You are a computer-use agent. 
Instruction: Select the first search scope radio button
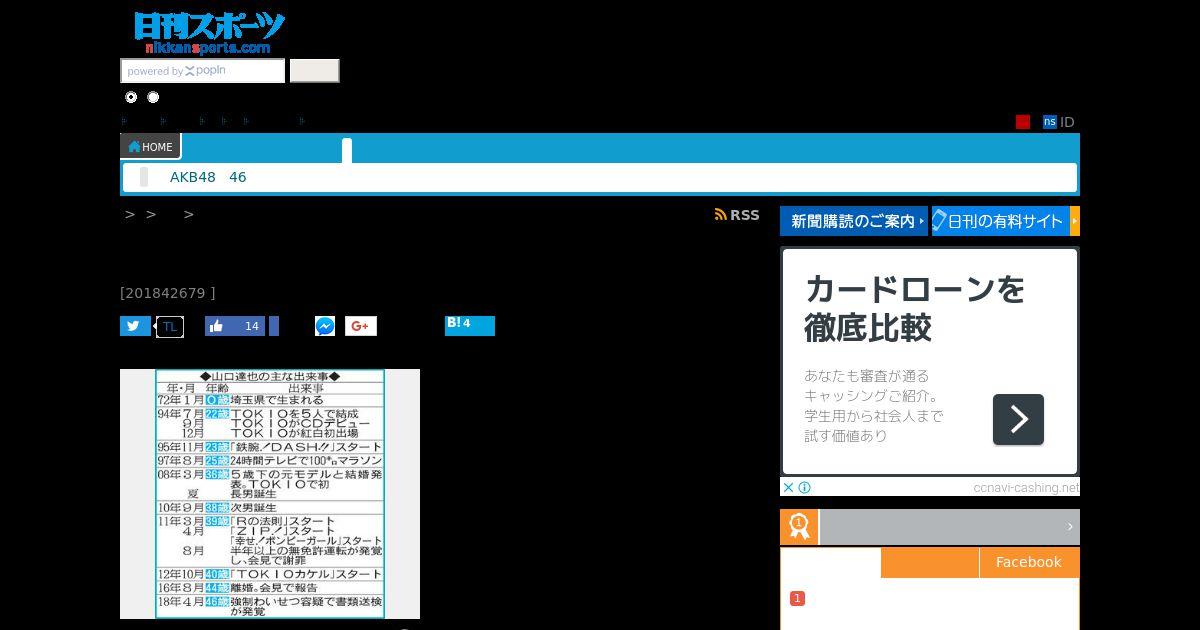[131, 97]
